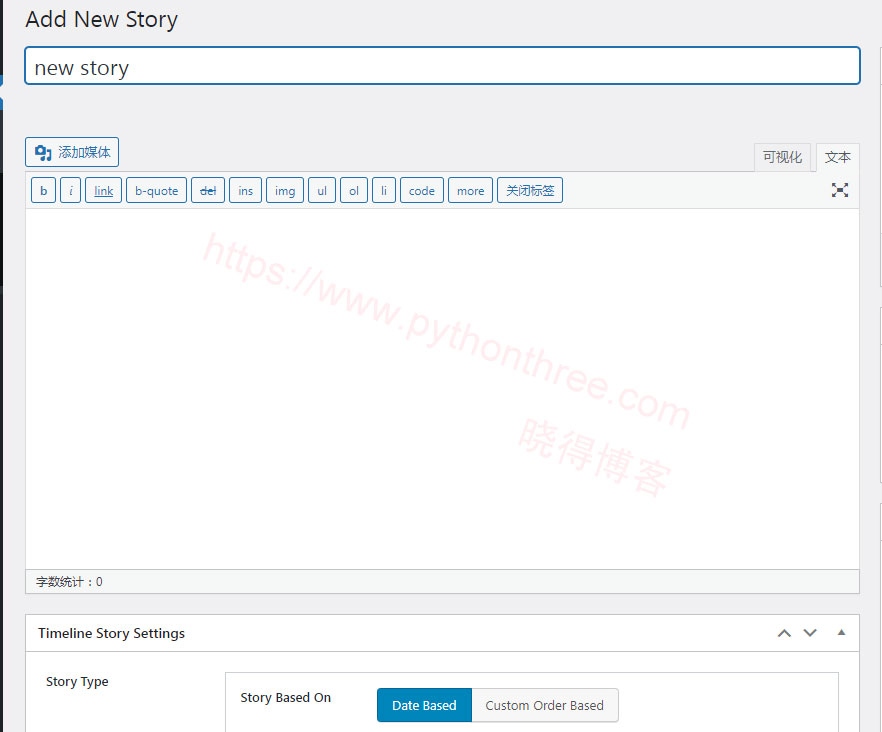Click the fullscreen distraction-free writing icon

(x=840, y=190)
